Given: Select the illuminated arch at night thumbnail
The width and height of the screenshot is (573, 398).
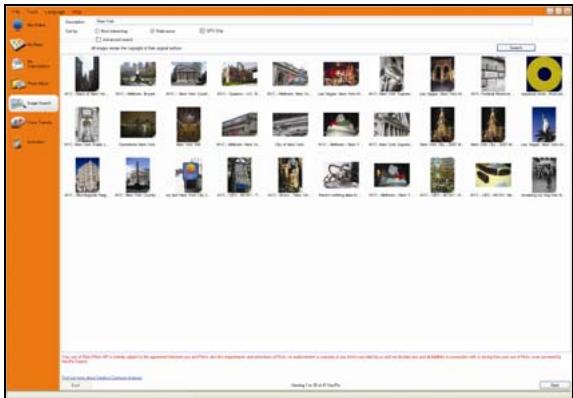Looking at the screenshot, I should pyautogui.click(x=442, y=73).
